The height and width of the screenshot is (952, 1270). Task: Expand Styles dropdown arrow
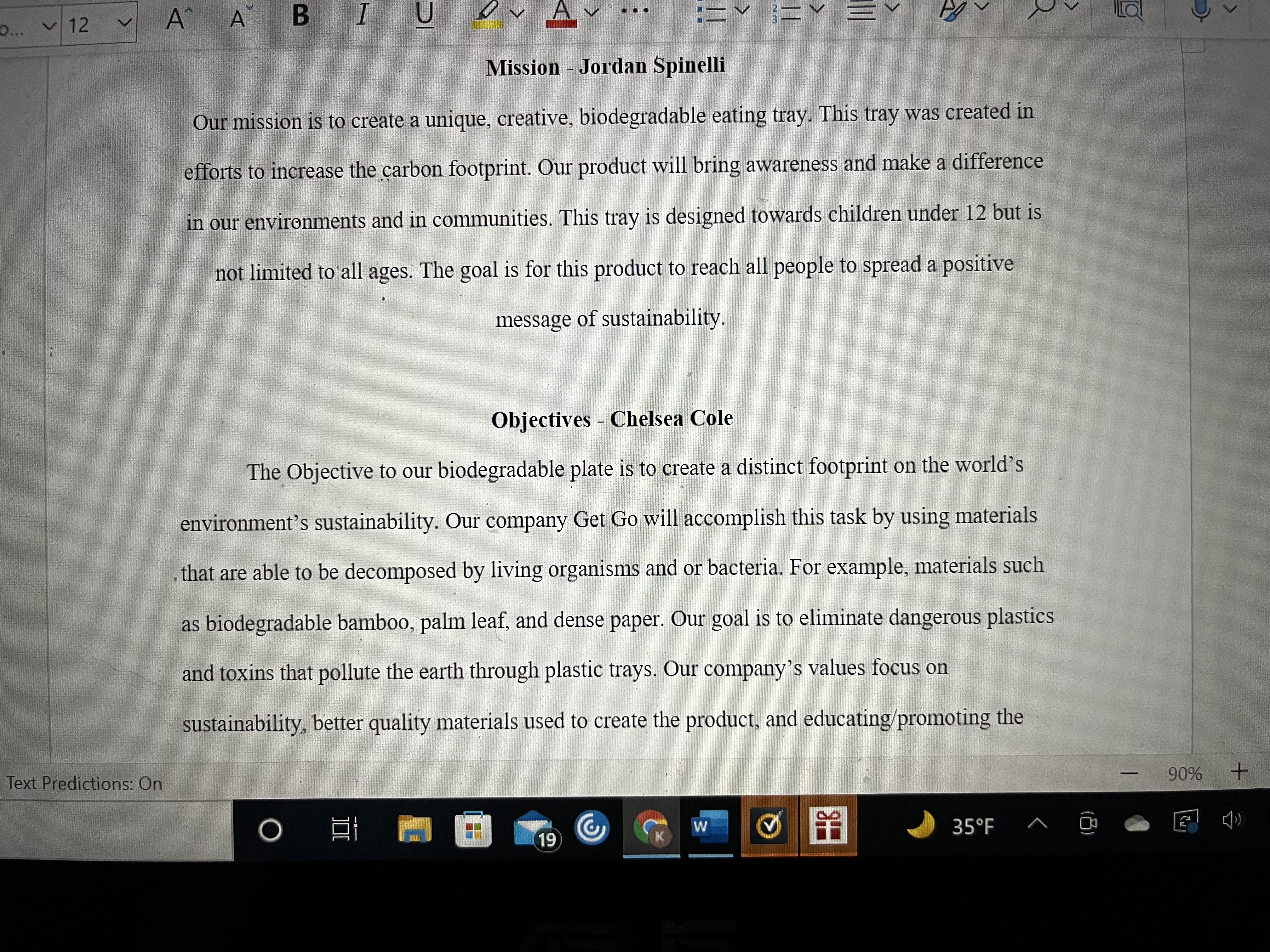click(x=982, y=7)
